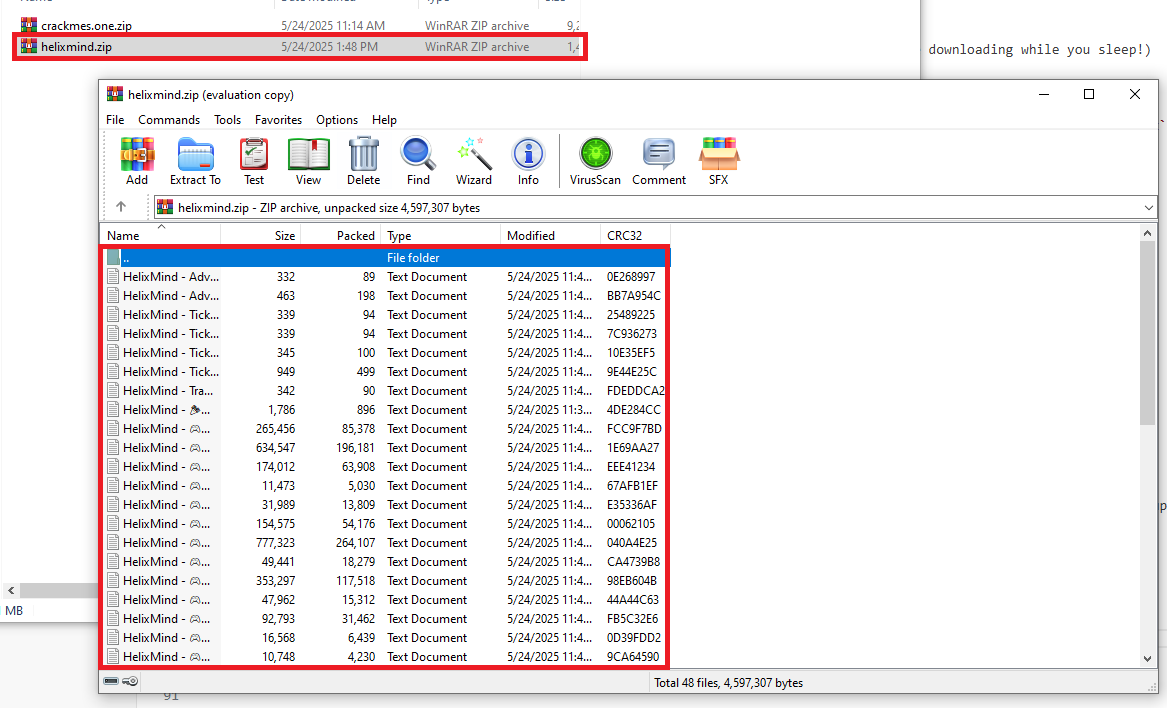1167x708 pixels.
Task: Select file row sized 49,441 bytes
Action: tap(386, 561)
